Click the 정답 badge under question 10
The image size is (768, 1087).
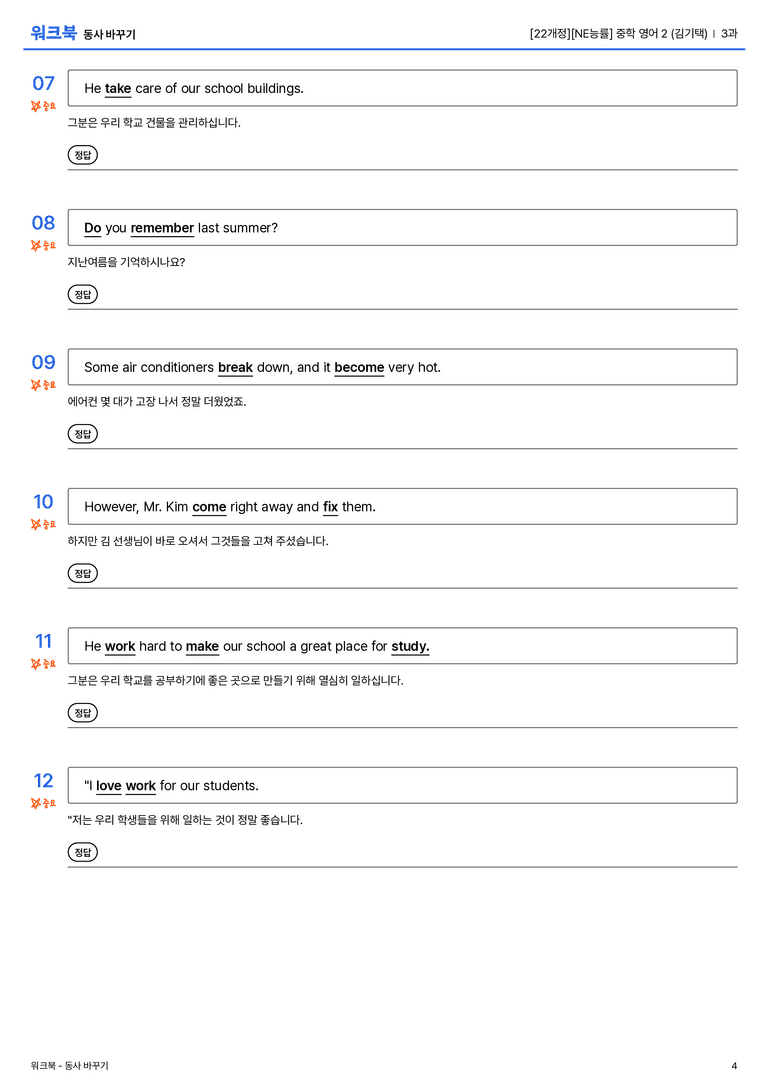click(x=82, y=573)
